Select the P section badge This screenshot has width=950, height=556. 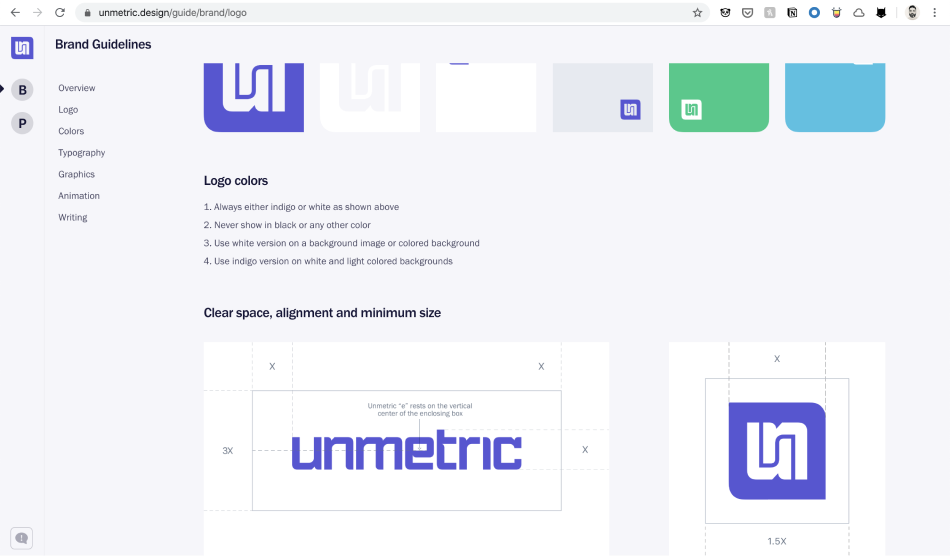tap(22, 124)
